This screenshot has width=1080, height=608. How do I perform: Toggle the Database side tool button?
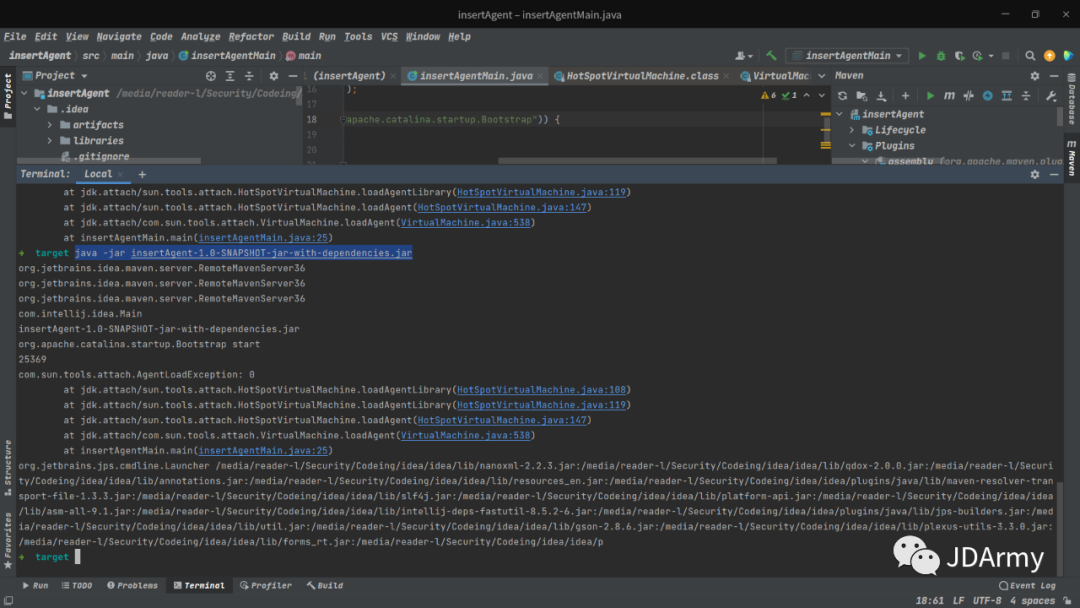pos(1072,99)
